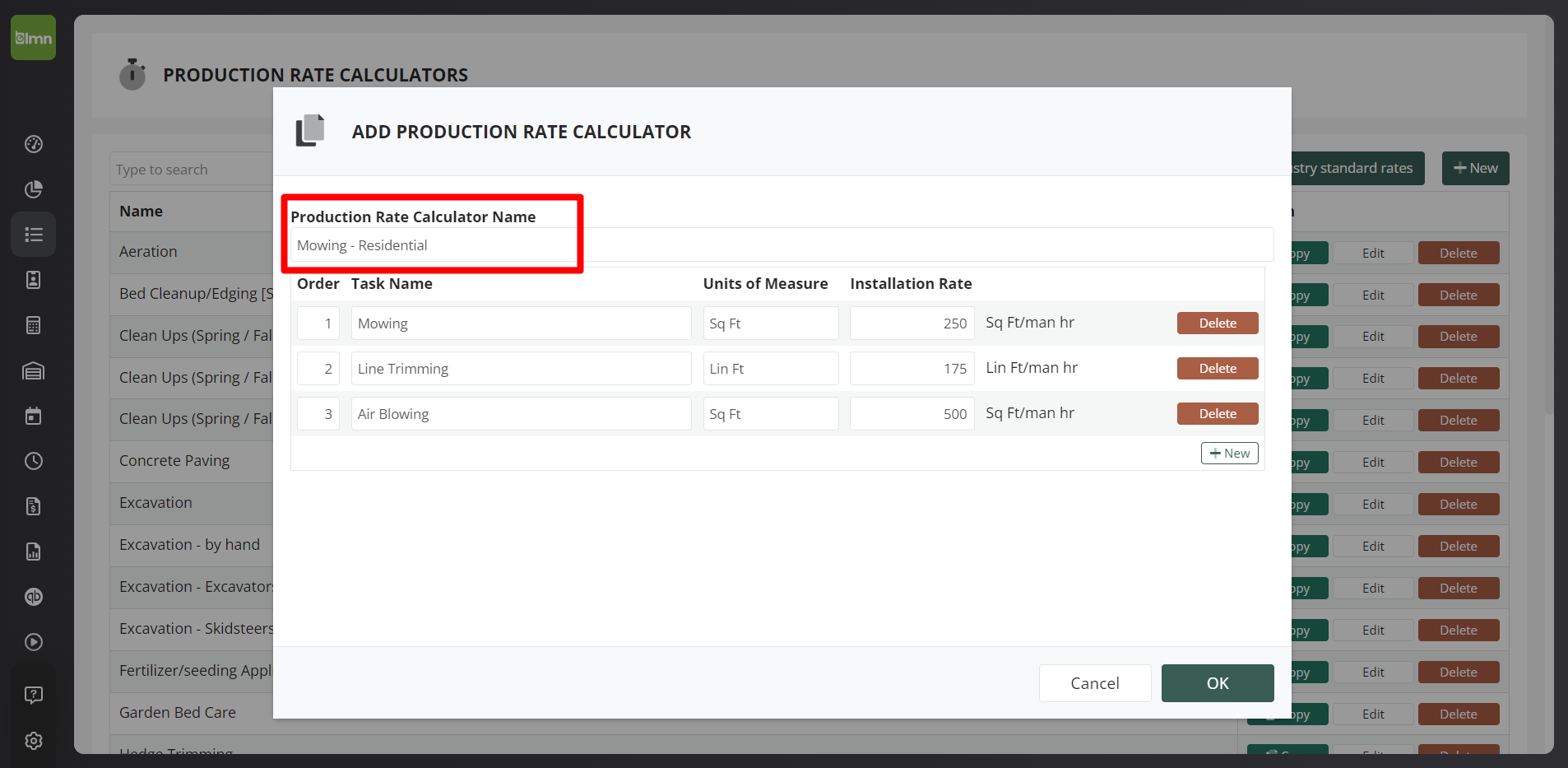Image resolution: width=1568 pixels, height=768 pixels.
Task: Click the New button in background page
Action: coord(1475,168)
